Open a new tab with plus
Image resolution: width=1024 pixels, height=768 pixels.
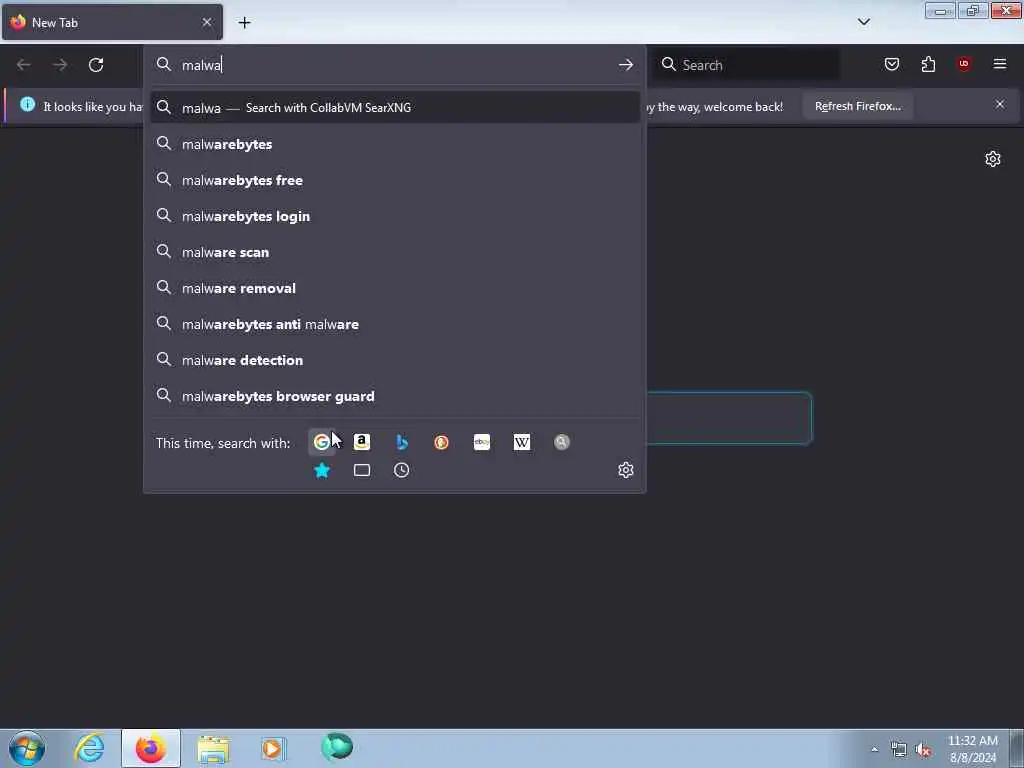tap(244, 23)
